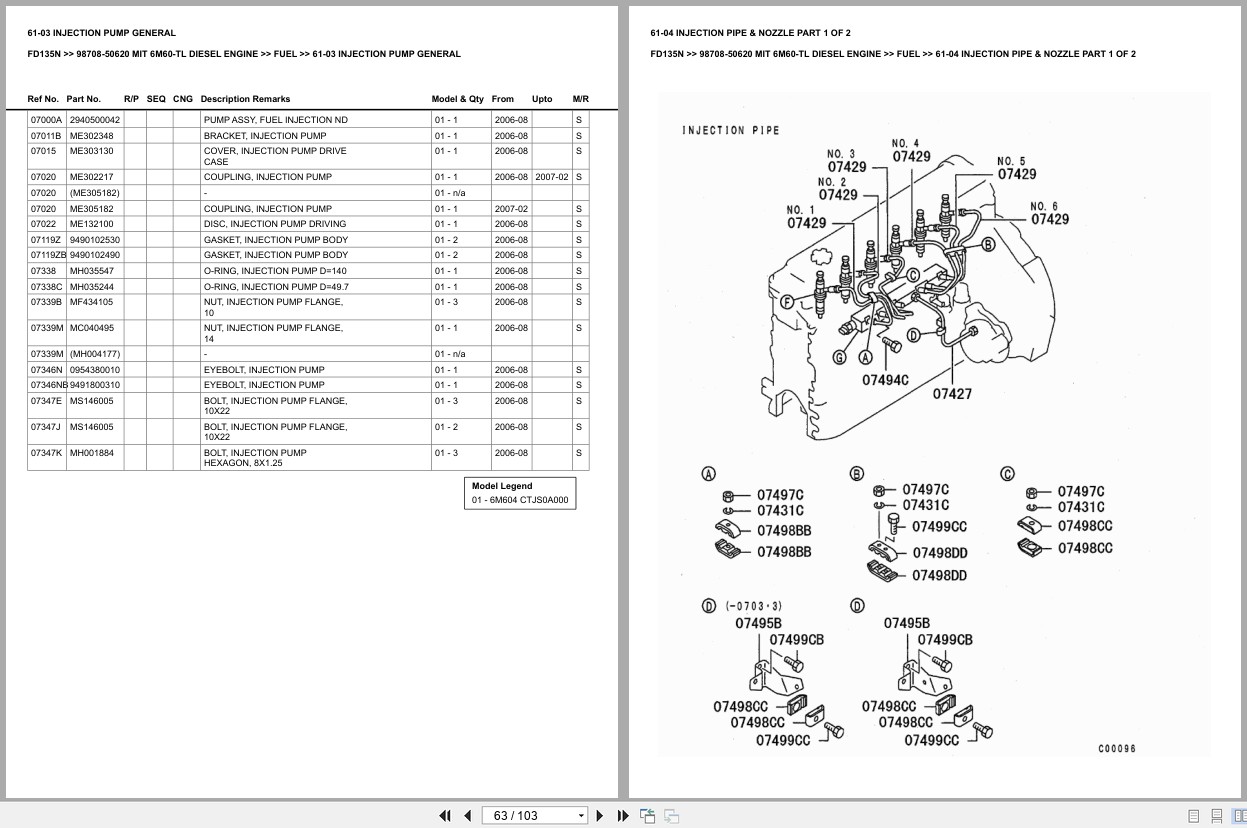Select ref number 07347E
This screenshot has width=1247, height=828.
(x=46, y=401)
